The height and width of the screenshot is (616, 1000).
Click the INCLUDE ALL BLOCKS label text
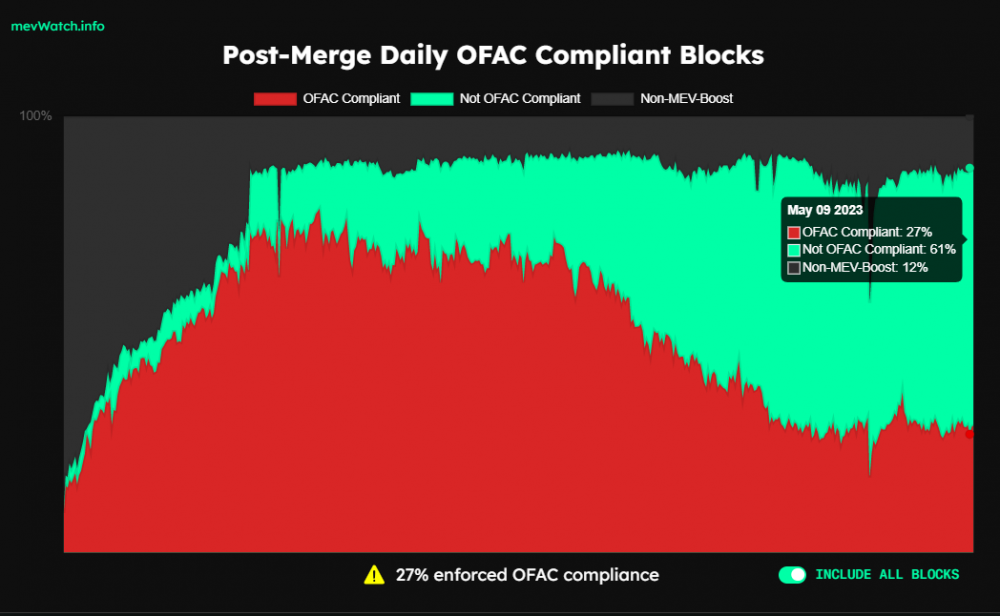coord(887,575)
